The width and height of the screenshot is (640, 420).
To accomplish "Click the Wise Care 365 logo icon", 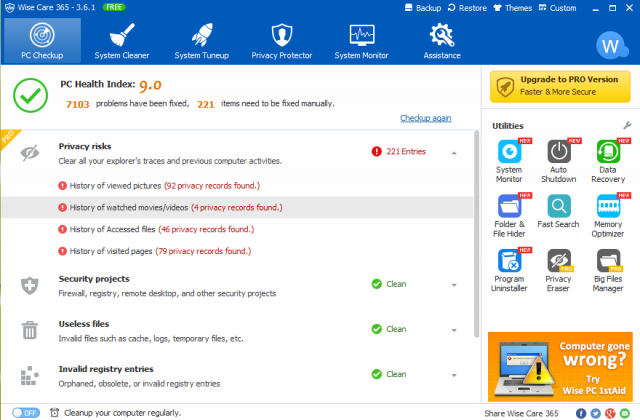I will click(10, 7).
